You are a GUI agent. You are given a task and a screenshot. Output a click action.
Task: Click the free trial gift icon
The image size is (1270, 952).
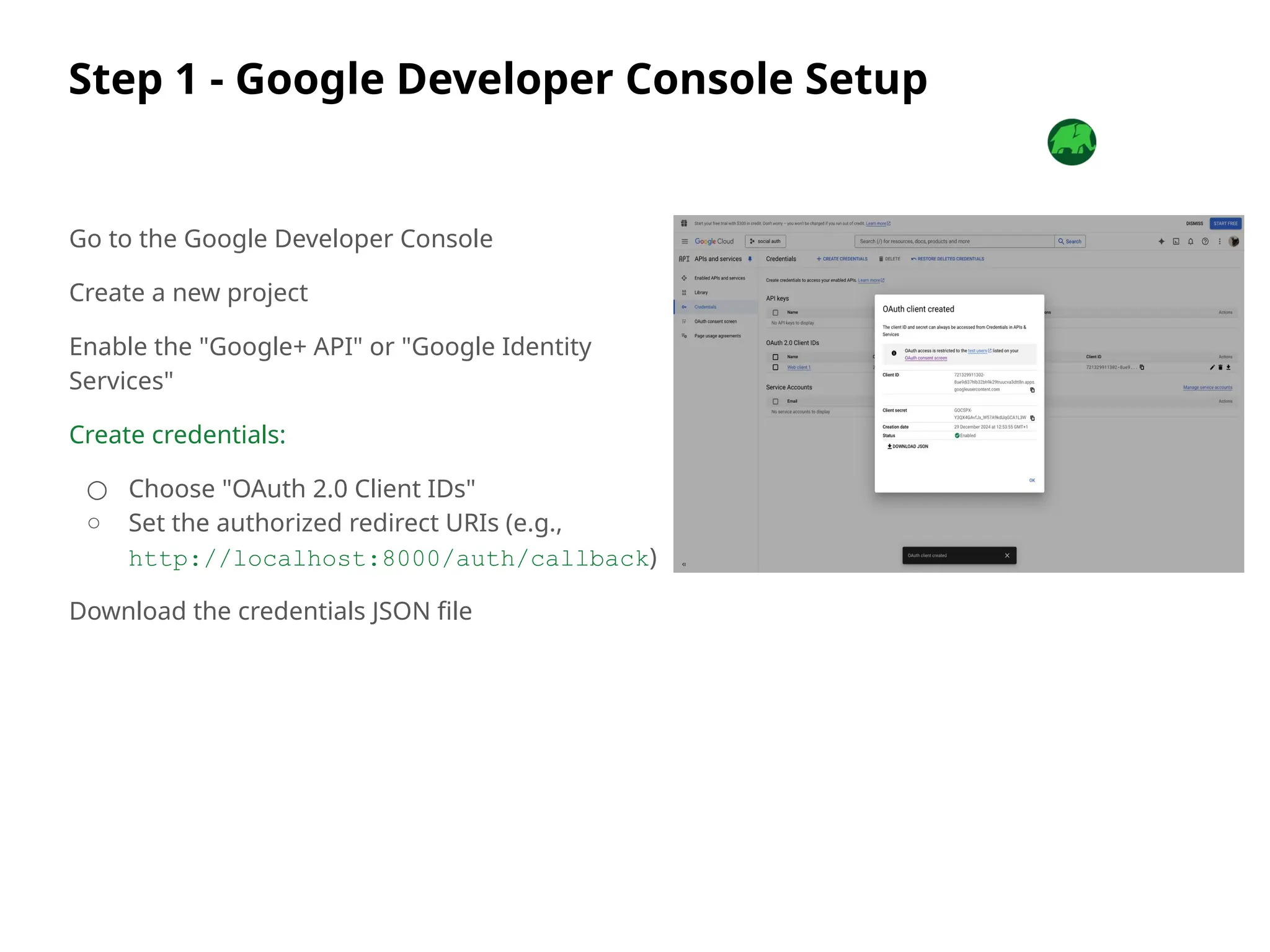(684, 223)
